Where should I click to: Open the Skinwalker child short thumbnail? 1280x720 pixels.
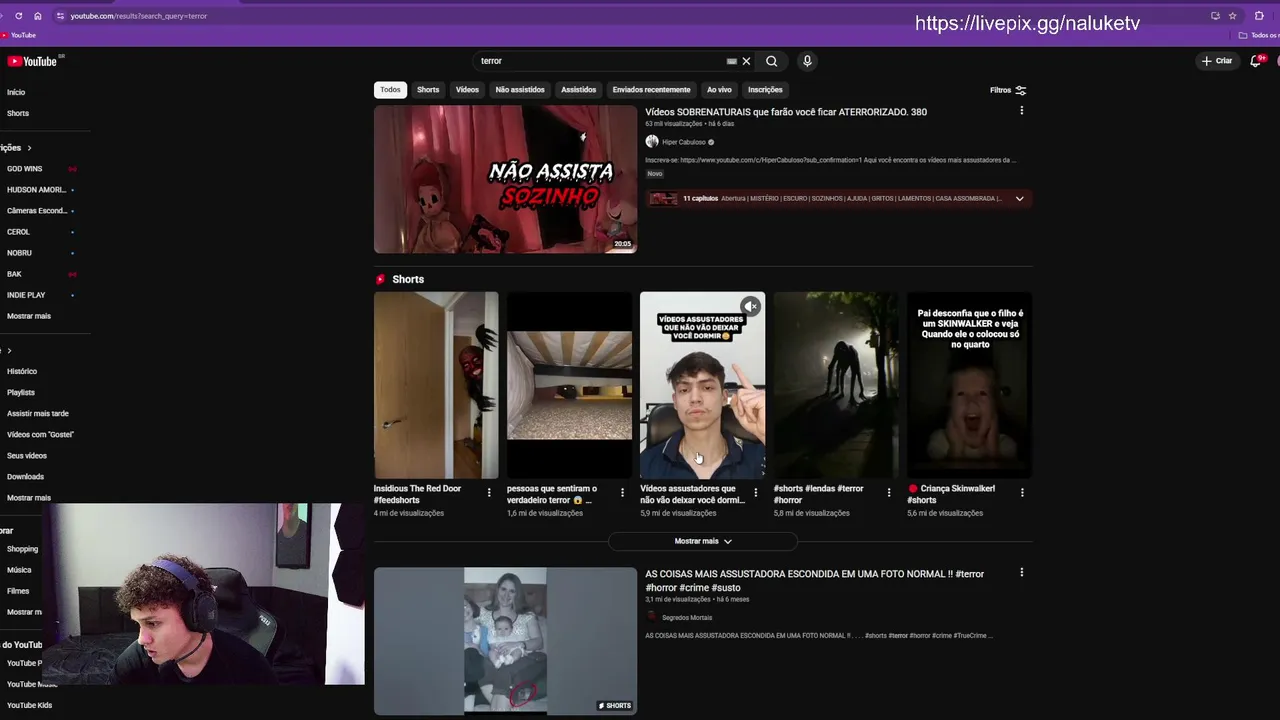[969, 385]
